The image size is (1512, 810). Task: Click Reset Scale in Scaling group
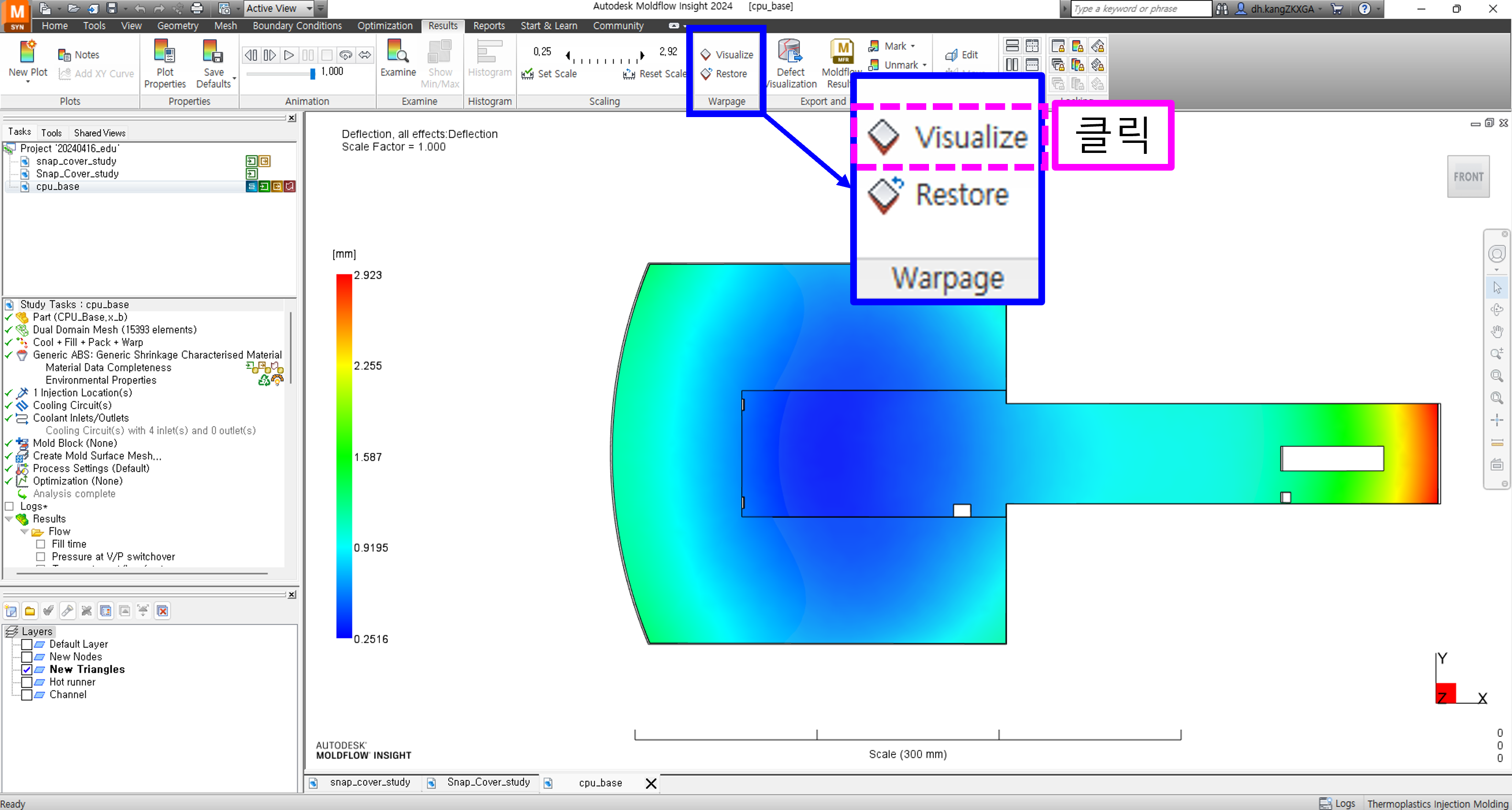pyautogui.click(x=655, y=74)
